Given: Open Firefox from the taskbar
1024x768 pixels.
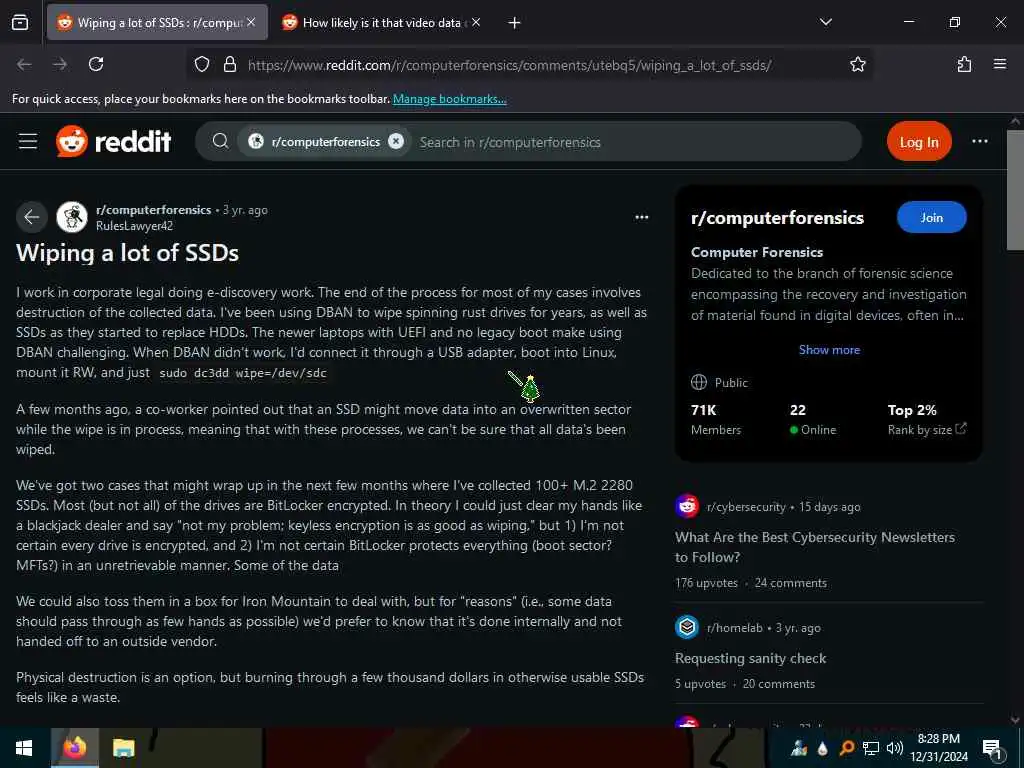Looking at the screenshot, I should 75,748.
